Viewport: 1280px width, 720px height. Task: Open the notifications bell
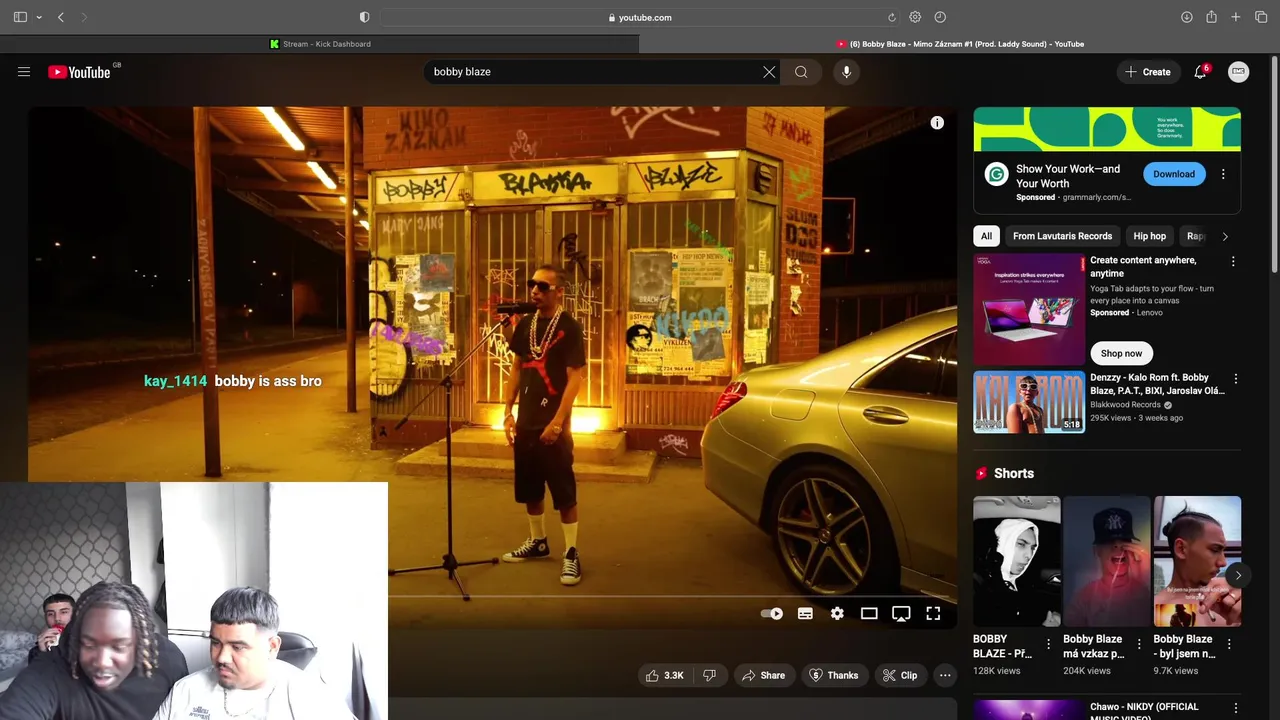(x=1200, y=72)
